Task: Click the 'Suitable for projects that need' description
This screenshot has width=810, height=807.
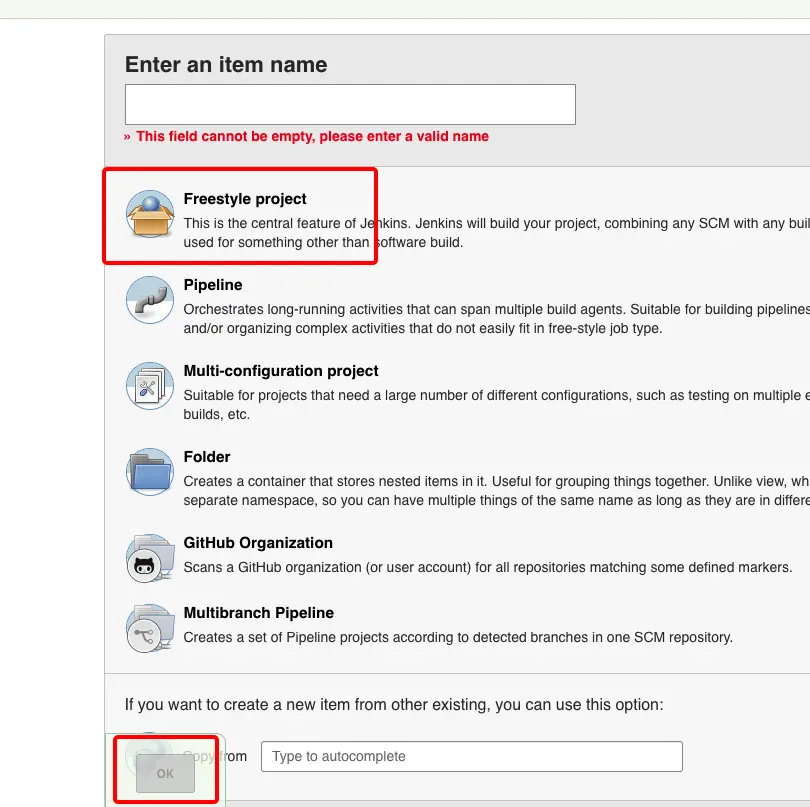Action: point(496,405)
